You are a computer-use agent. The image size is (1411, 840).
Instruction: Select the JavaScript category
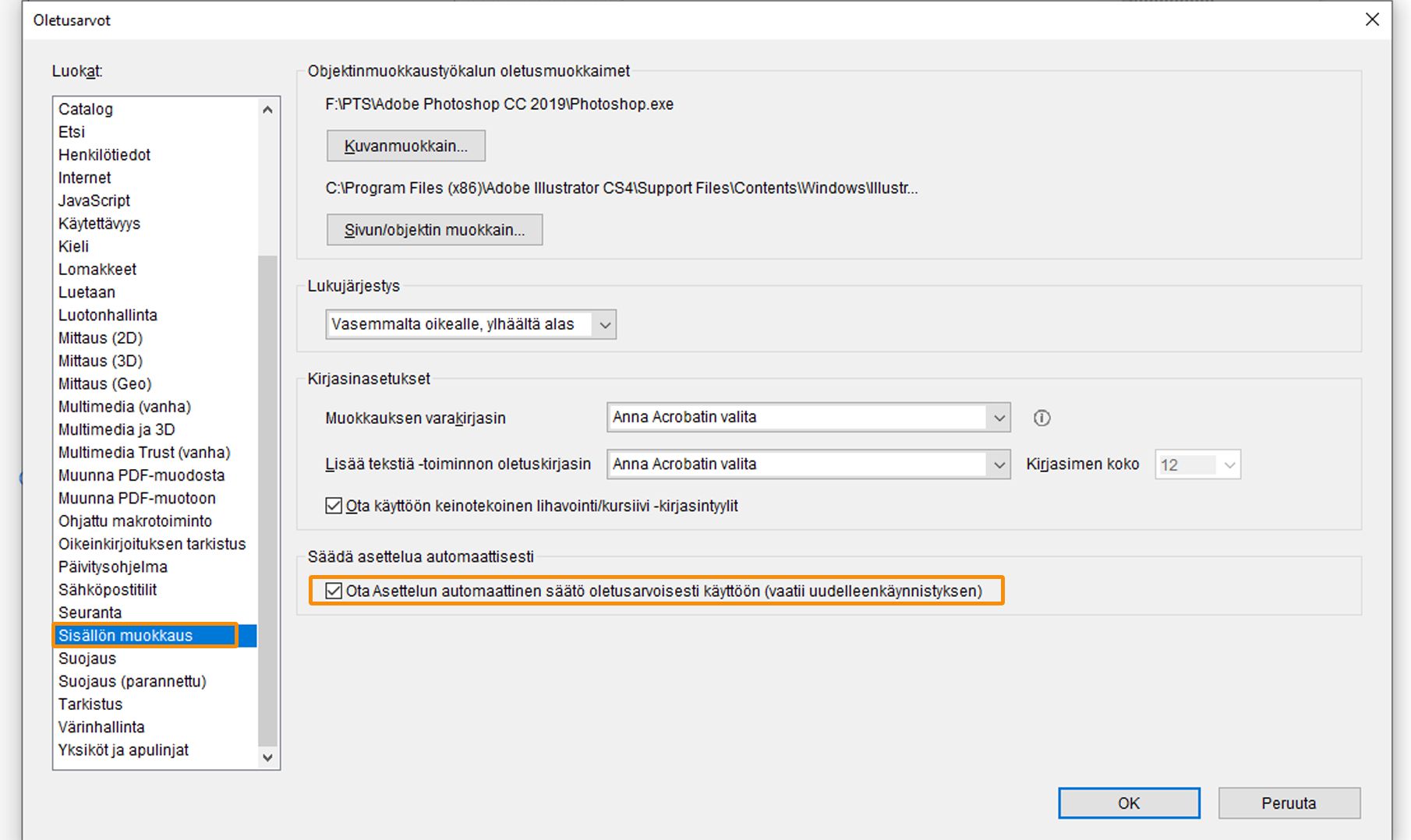coord(94,200)
